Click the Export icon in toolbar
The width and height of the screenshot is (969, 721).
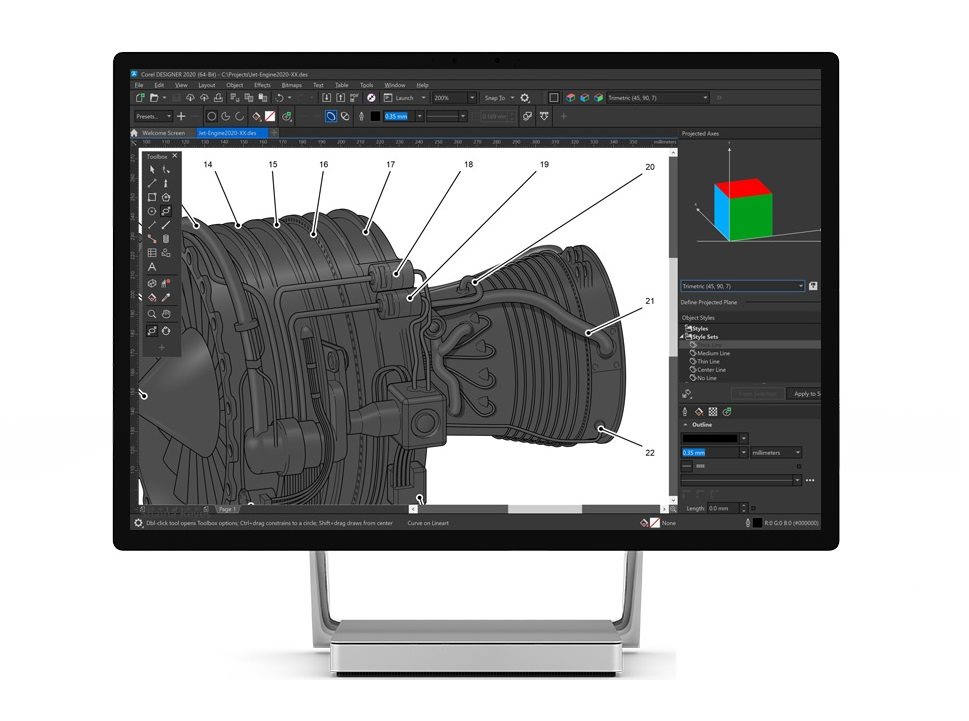340,98
